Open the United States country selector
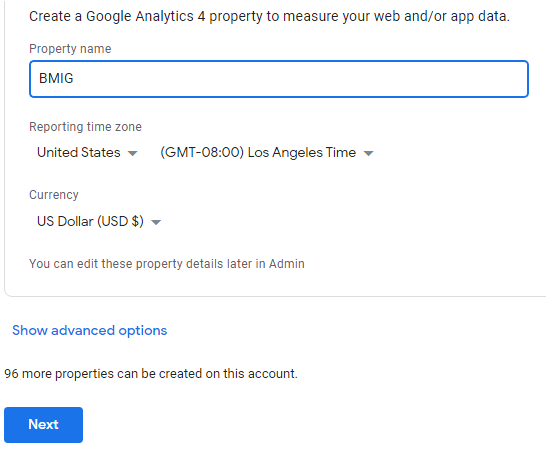Viewport: 546px width, 455px height. tap(87, 152)
